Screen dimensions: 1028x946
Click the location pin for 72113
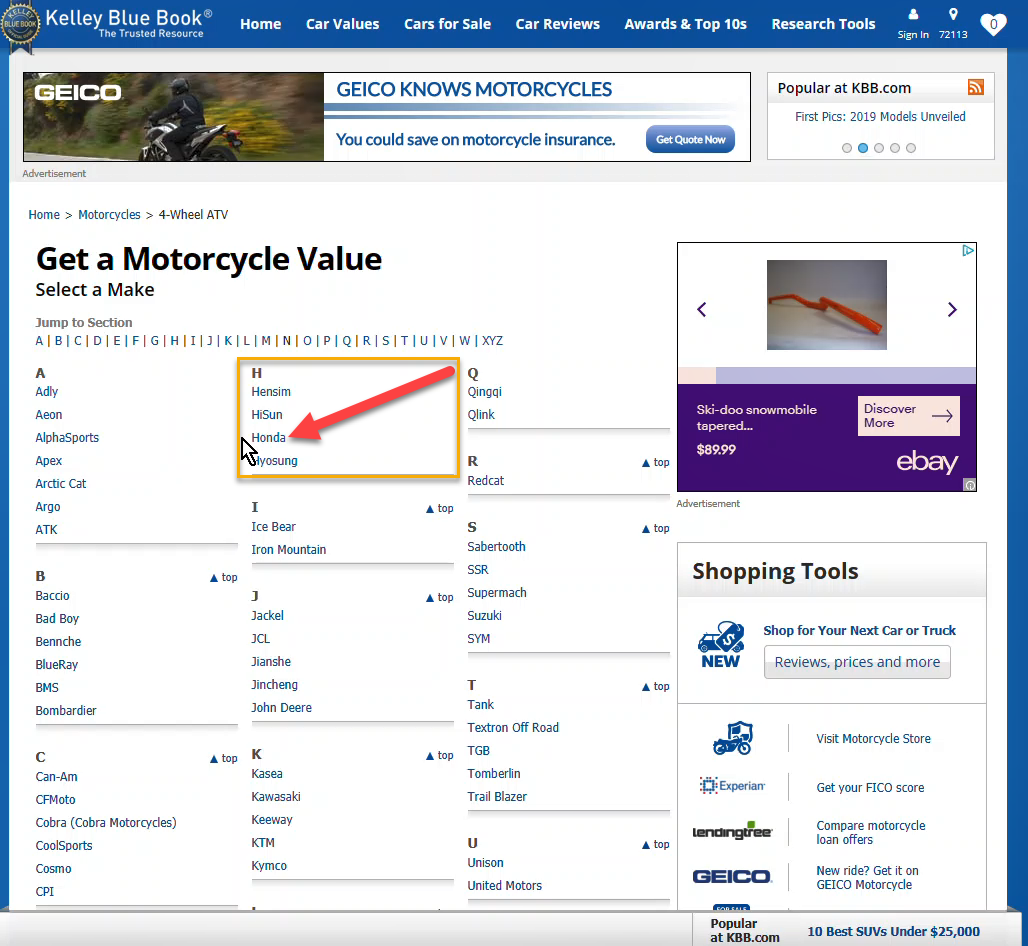pos(953,14)
